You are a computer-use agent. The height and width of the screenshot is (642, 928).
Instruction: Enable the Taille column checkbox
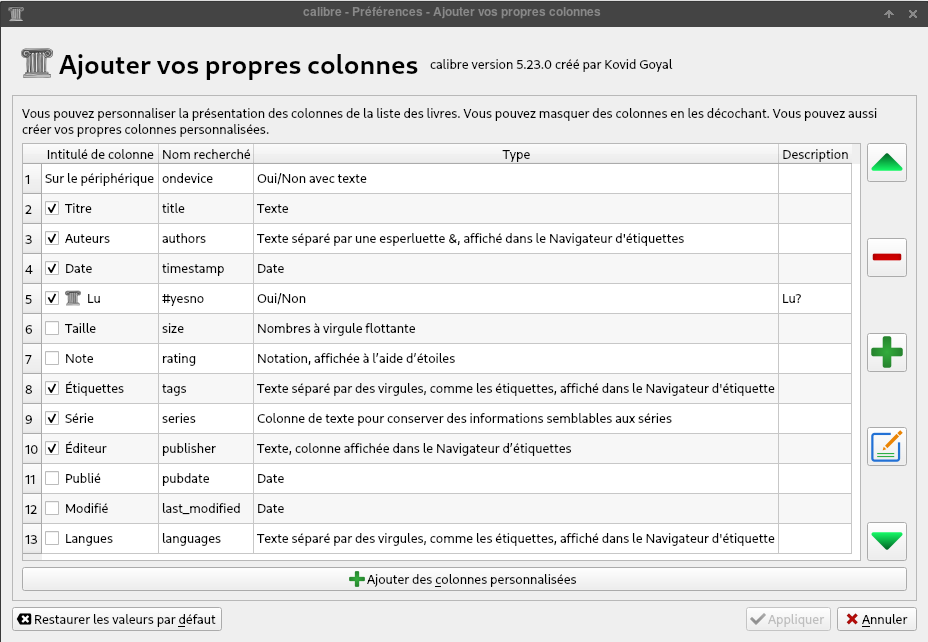tap(52, 328)
